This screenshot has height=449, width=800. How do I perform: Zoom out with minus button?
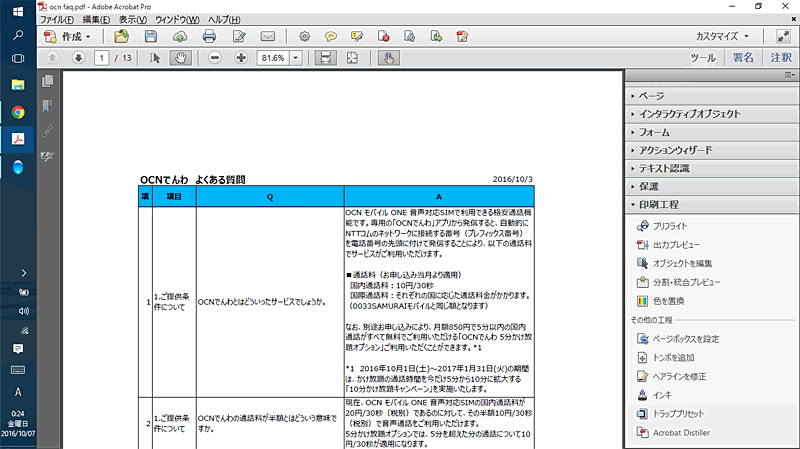(x=215, y=58)
